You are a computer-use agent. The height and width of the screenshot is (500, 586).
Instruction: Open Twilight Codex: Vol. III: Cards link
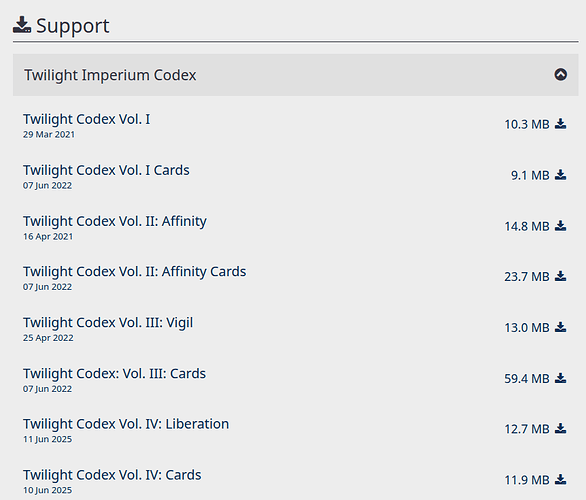coord(114,374)
